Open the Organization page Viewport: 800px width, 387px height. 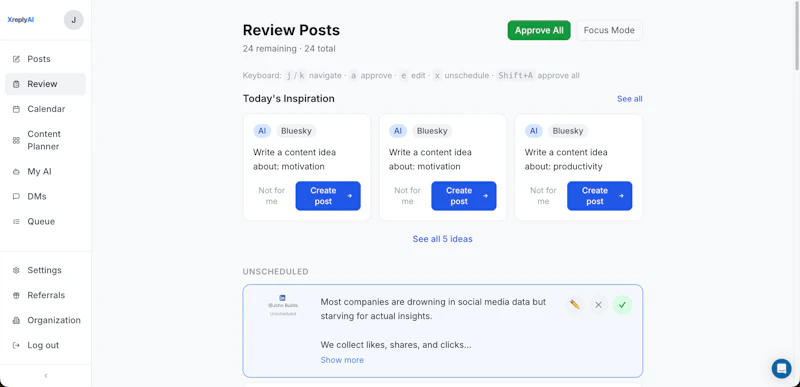pos(45,320)
